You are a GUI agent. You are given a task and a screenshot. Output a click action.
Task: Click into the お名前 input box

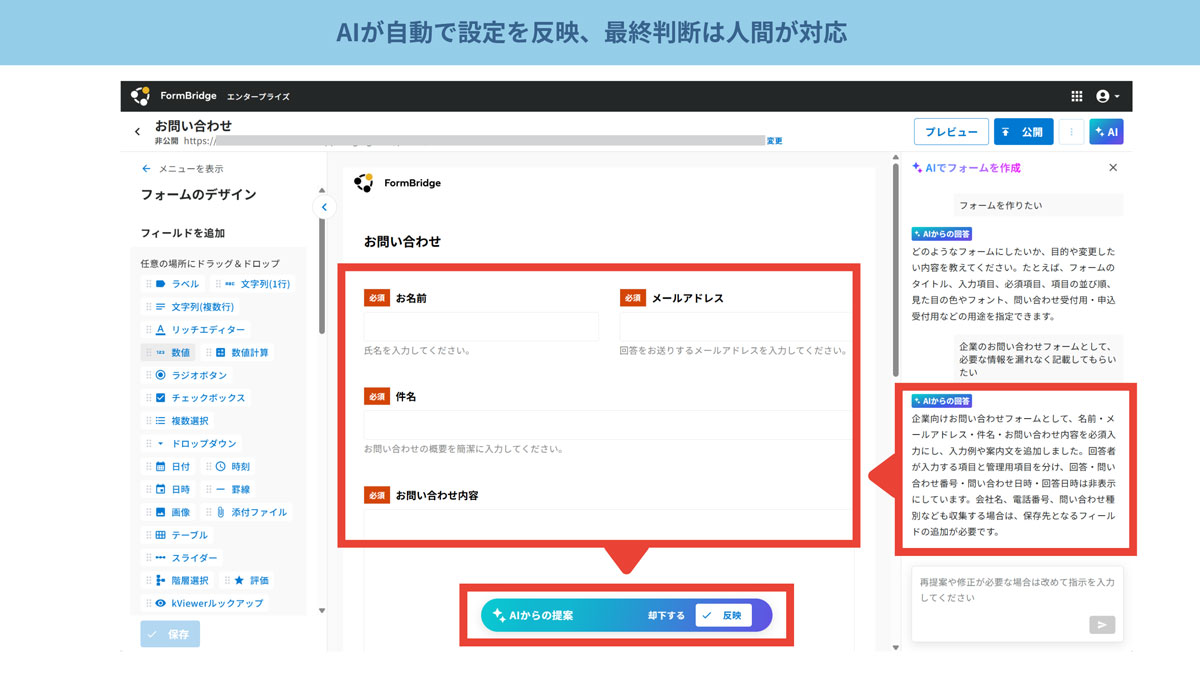click(481, 327)
